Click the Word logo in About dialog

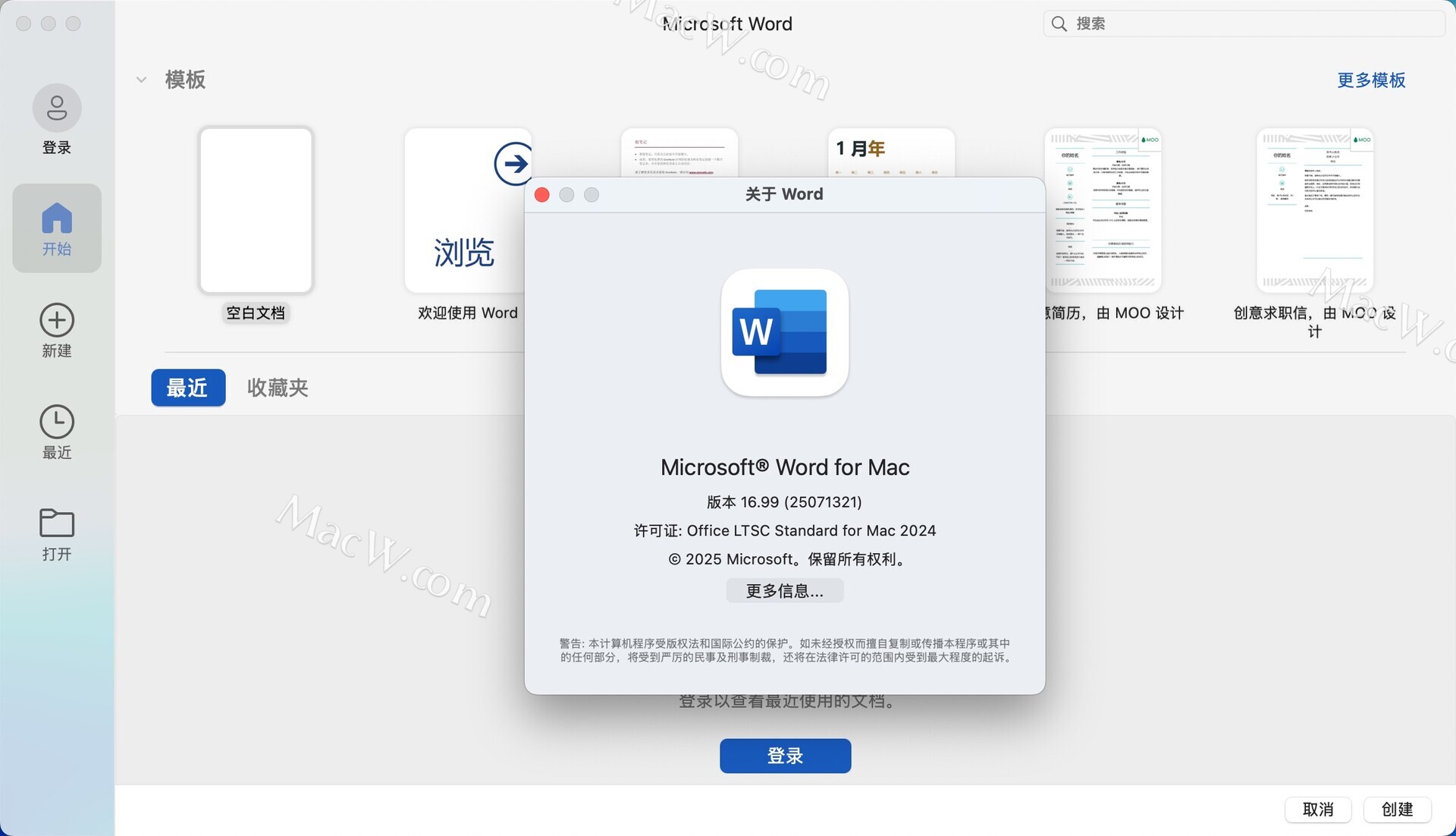coord(784,332)
